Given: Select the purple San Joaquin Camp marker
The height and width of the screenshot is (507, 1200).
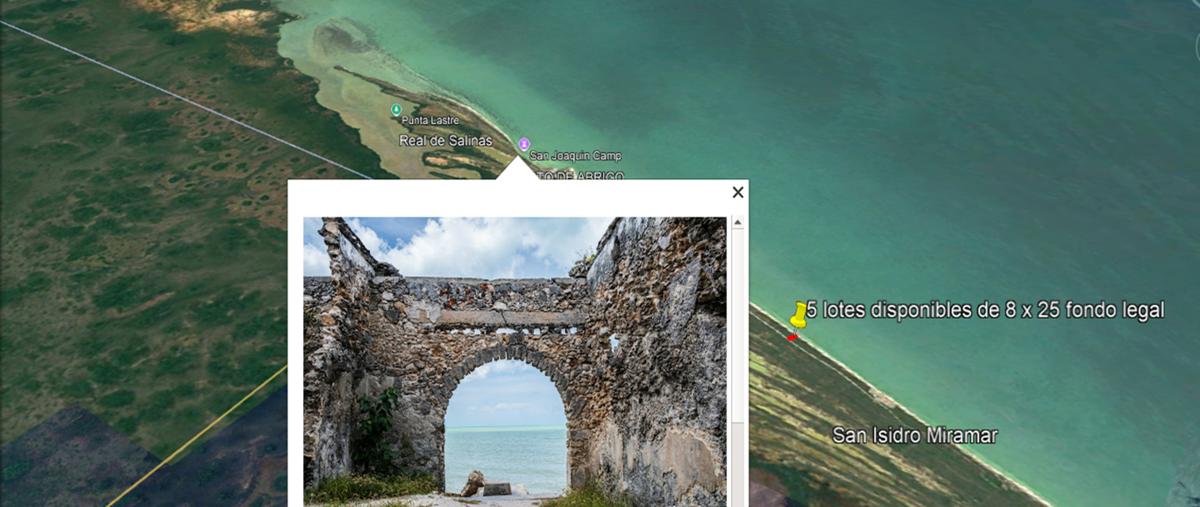Looking at the screenshot, I should [x=523, y=145].
